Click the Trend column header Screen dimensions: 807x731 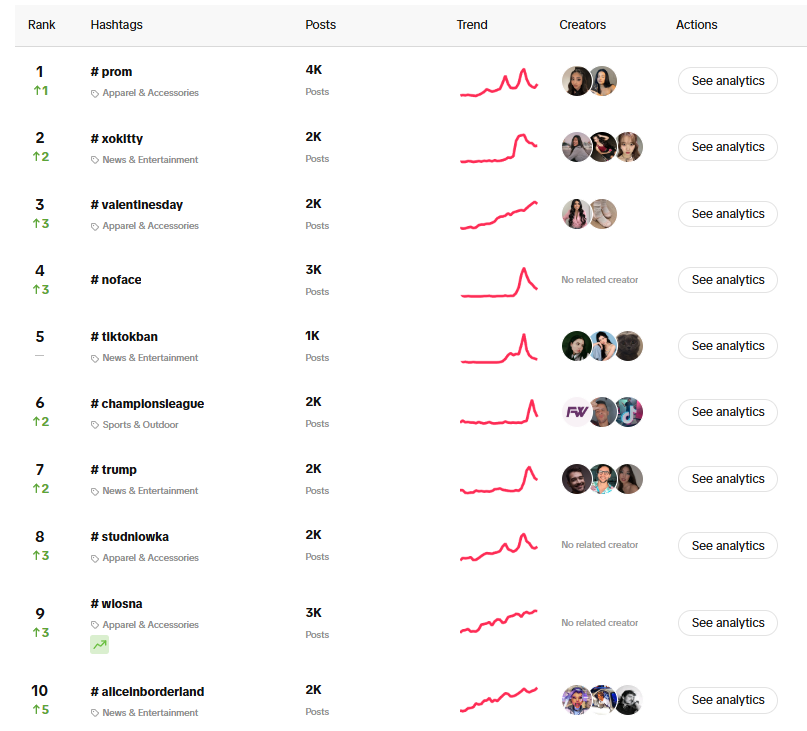point(472,25)
